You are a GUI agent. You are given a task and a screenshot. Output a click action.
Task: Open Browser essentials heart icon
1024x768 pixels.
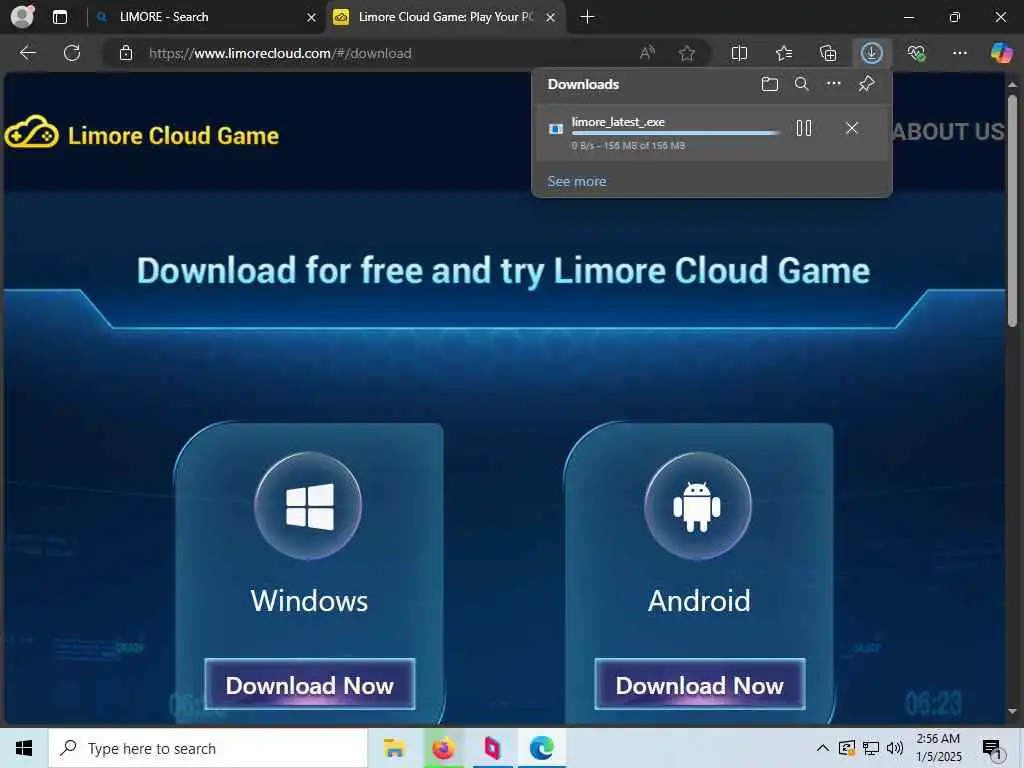[x=916, y=53]
